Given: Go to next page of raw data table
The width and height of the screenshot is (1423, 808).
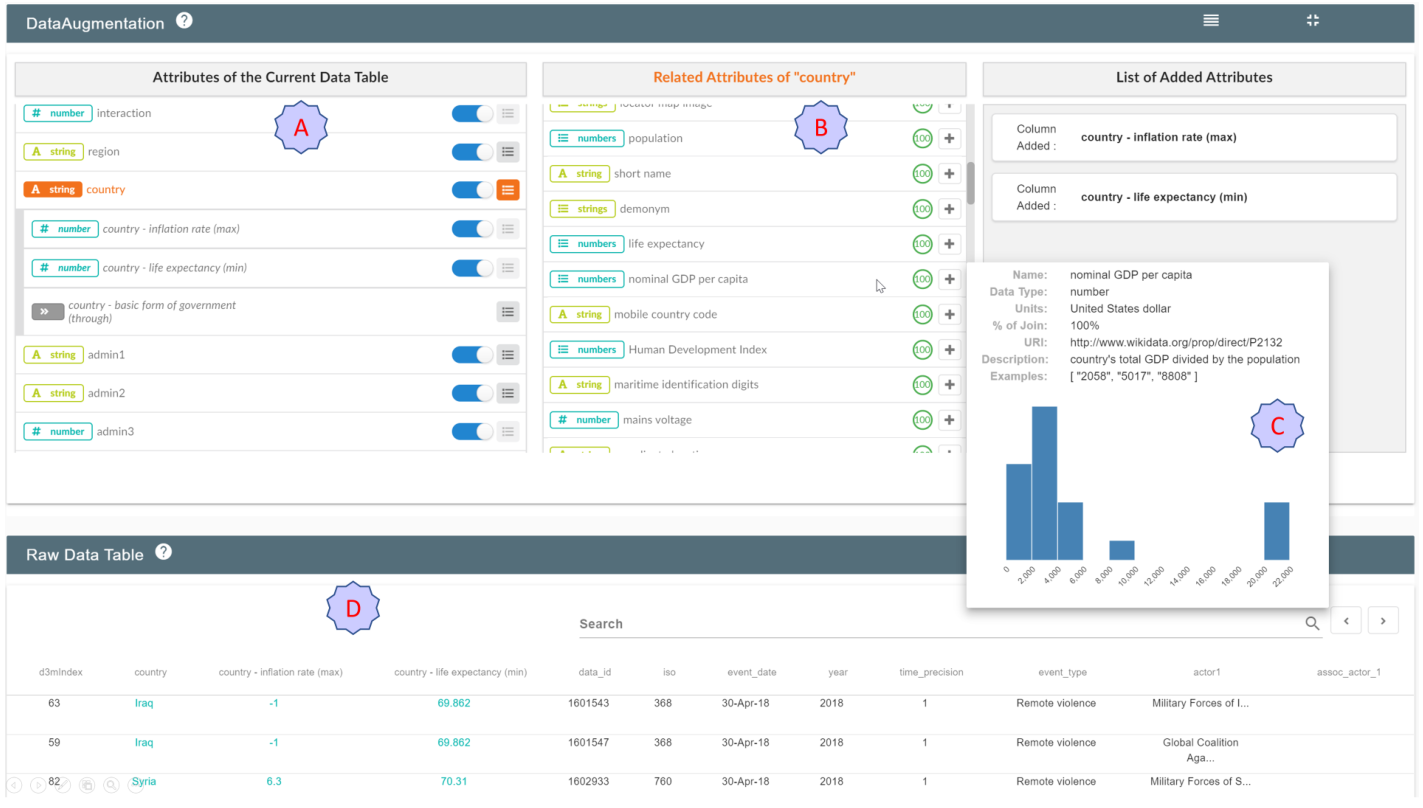Looking at the screenshot, I should (1383, 621).
